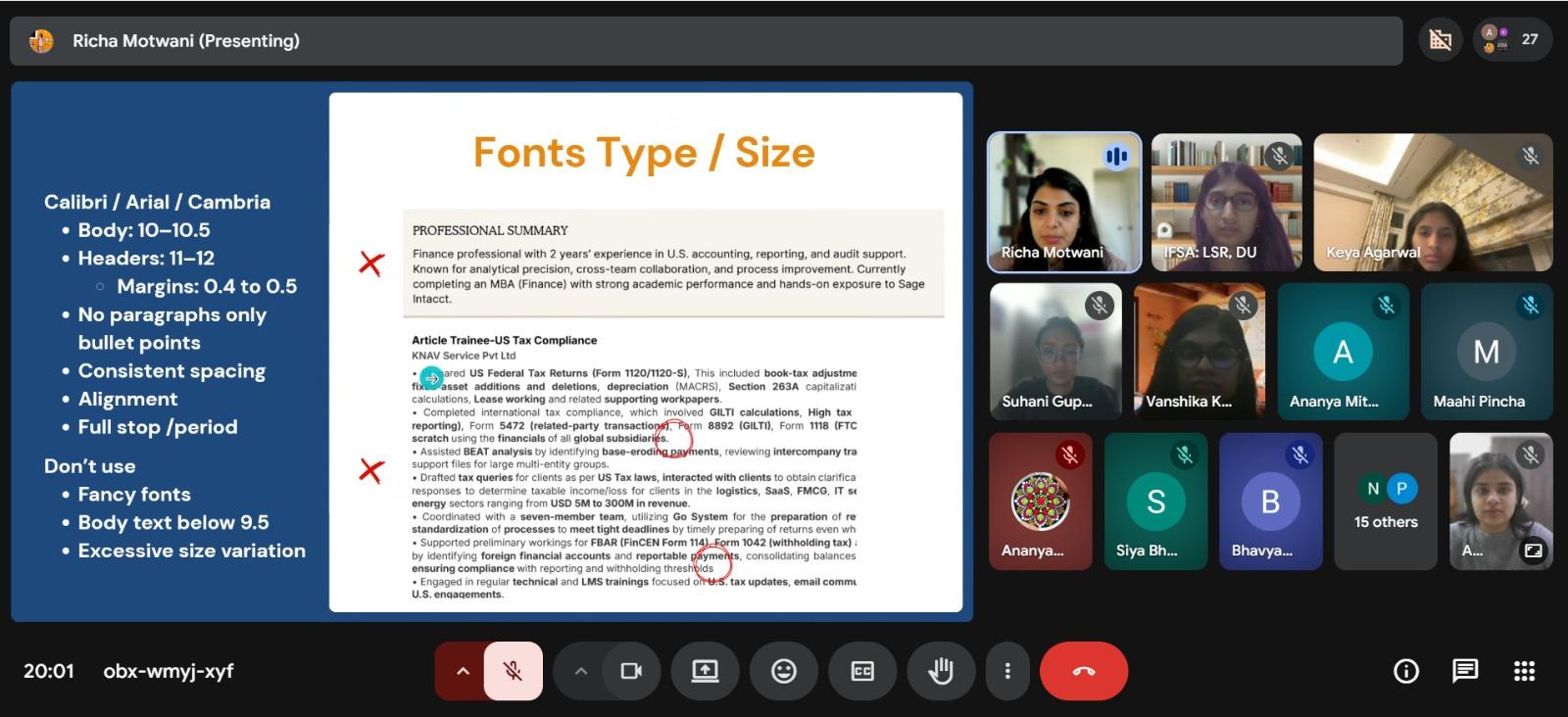
Task: Raise your hand
Action: pyautogui.click(x=941, y=671)
